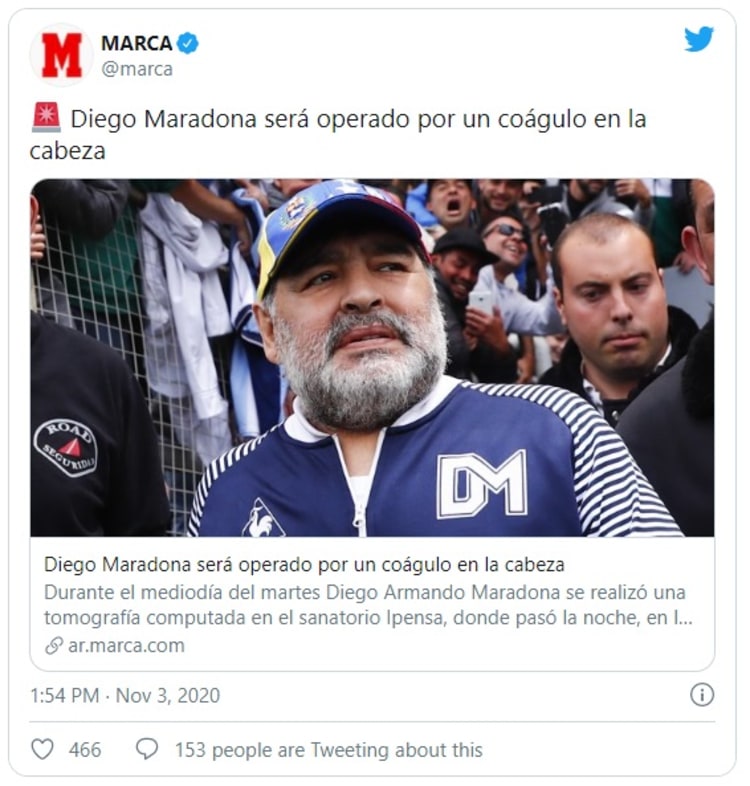This screenshot has width=750, height=786.
Task: Open the MARCA account name
Action: pyautogui.click(x=136, y=43)
